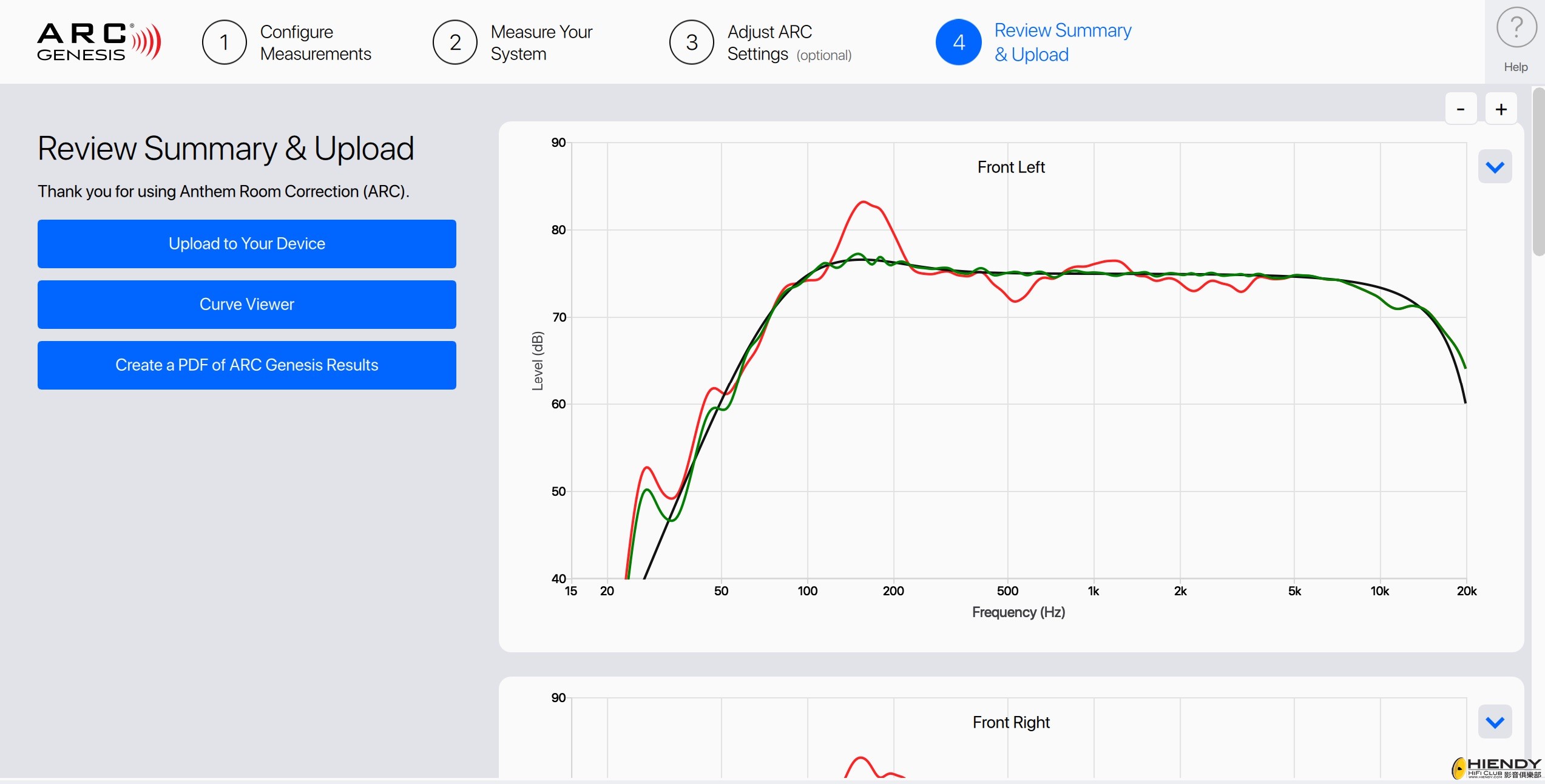Open the Help question mark icon
This screenshot has width=1545, height=784.
click(1516, 28)
